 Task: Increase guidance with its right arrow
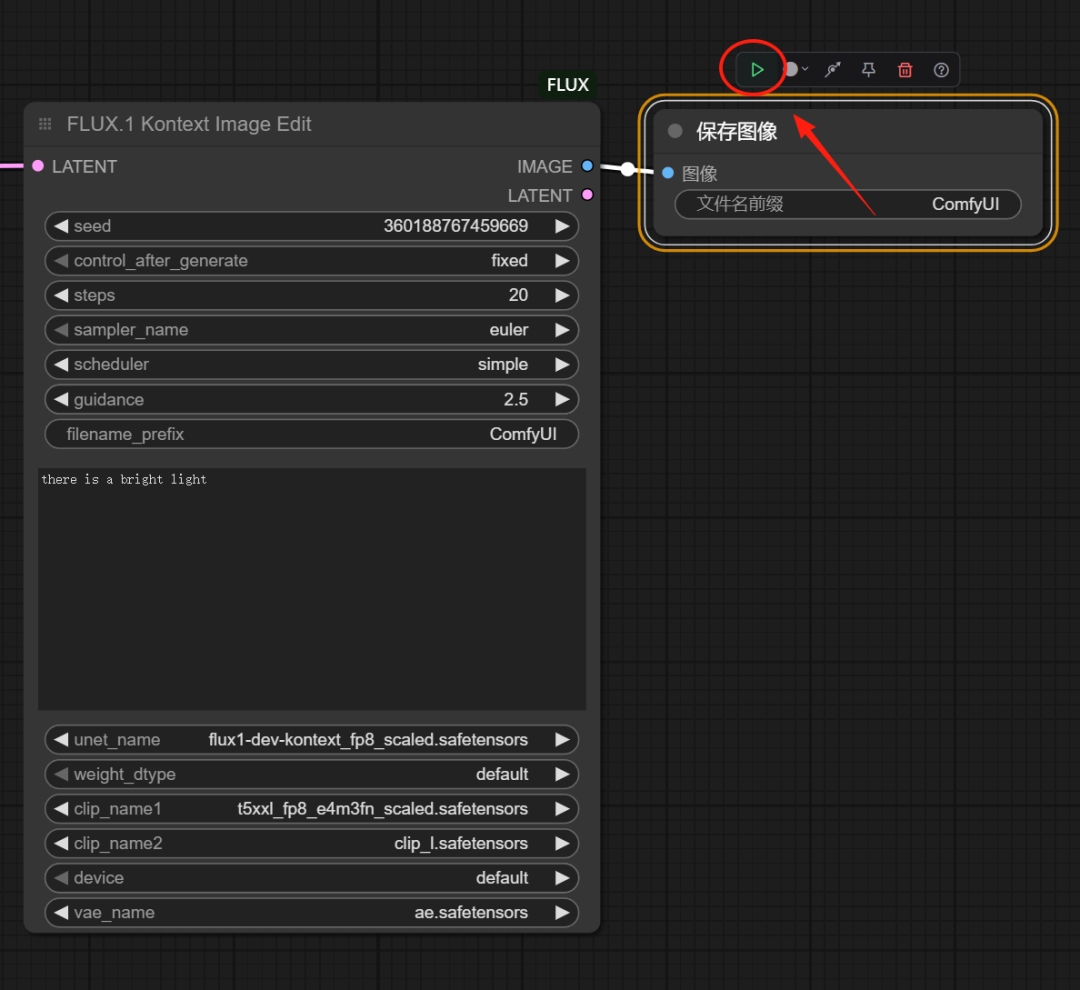[562, 399]
